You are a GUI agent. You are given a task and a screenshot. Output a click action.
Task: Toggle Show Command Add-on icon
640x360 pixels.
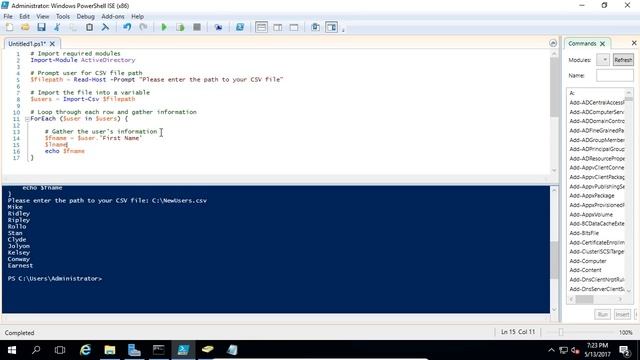tap(331, 27)
